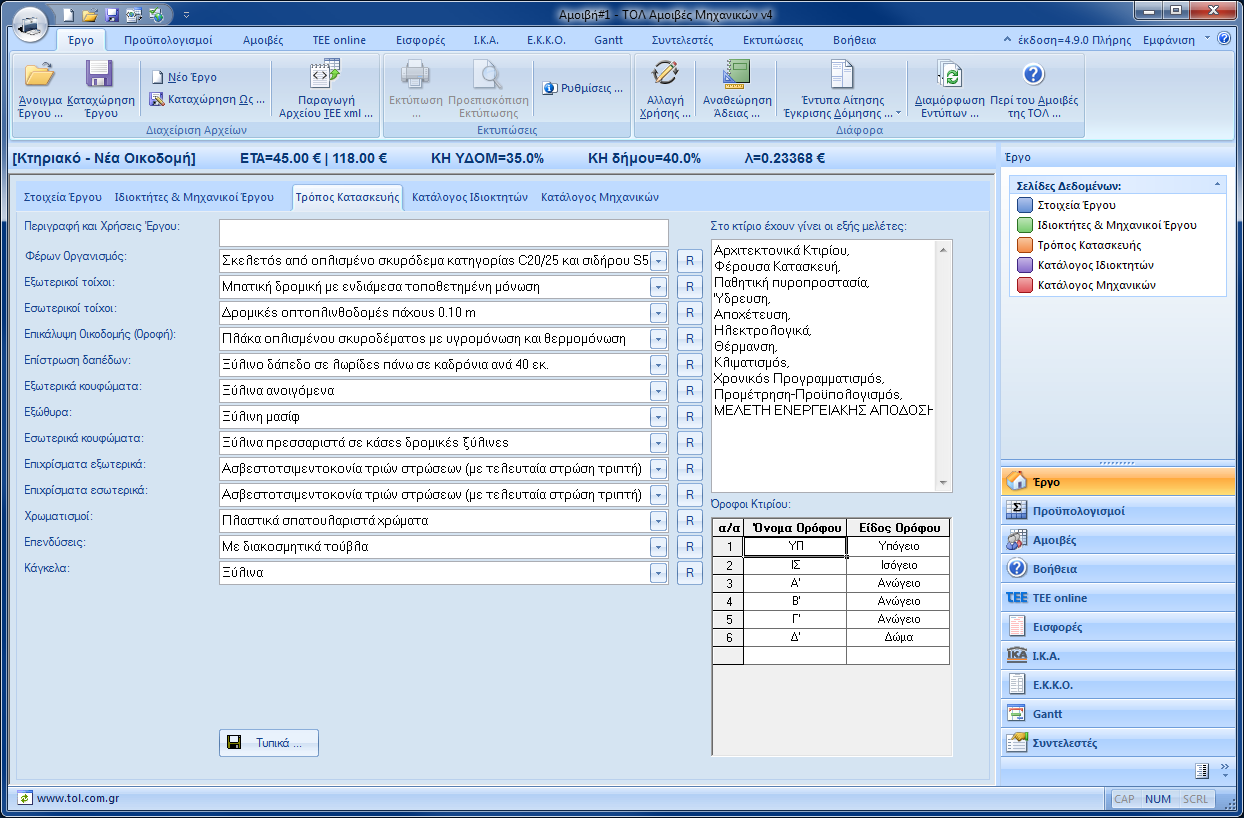
Task: Click scrollbar down arrow of the studies list
Action: [943, 484]
